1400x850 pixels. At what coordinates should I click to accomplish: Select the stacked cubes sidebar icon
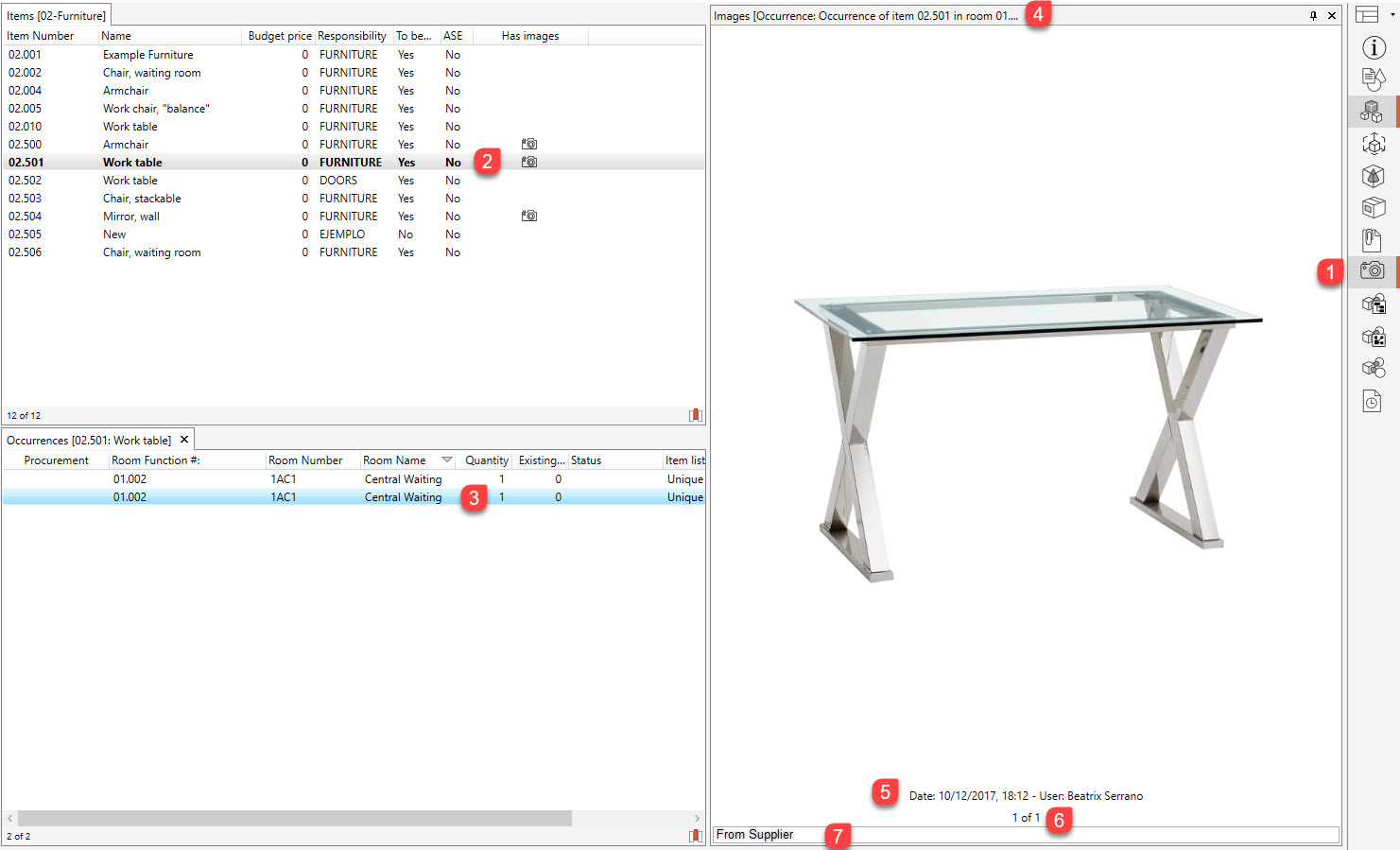(1372, 112)
